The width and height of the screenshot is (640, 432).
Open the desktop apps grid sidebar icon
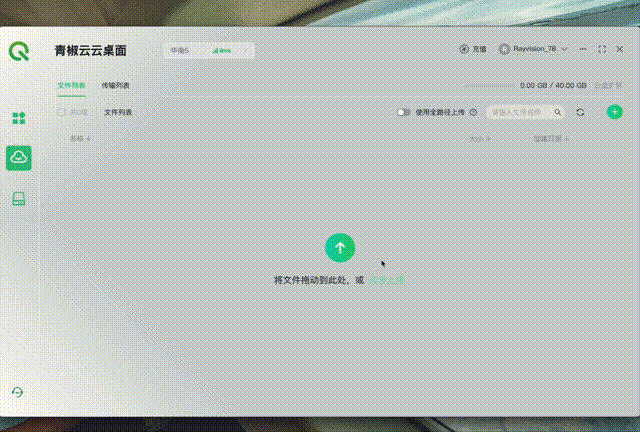[19, 118]
